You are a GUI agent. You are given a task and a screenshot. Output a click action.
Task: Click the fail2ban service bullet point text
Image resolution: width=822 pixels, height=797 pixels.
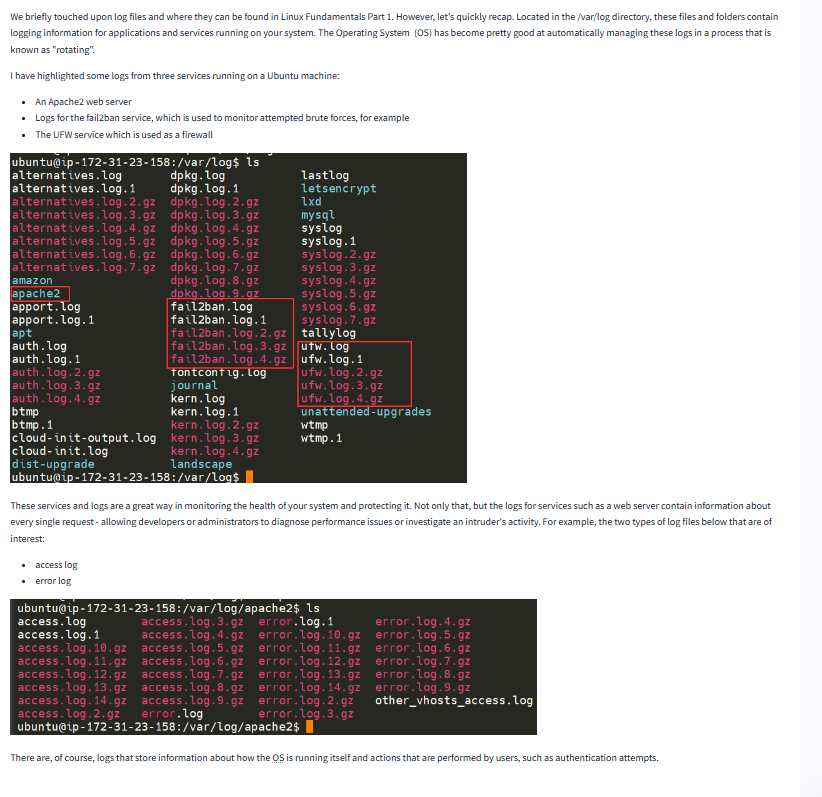click(221, 118)
